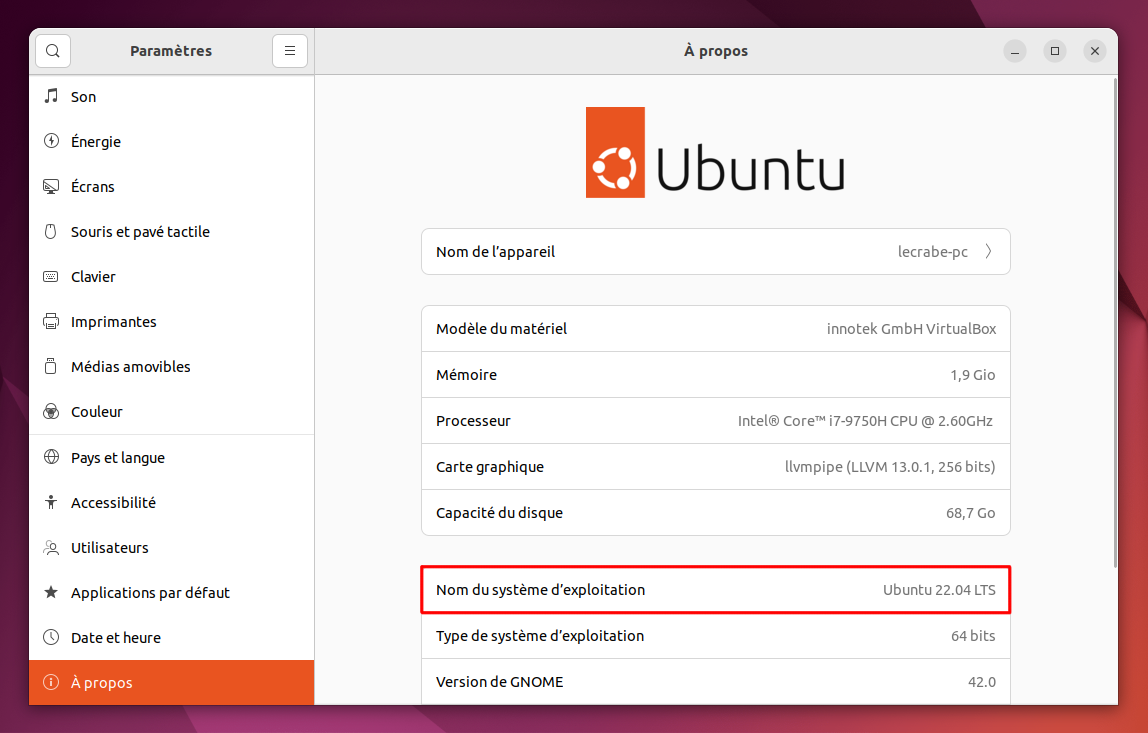Click the star icon for Applications par défaut
The image size is (1148, 733).
pyautogui.click(x=51, y=592)
